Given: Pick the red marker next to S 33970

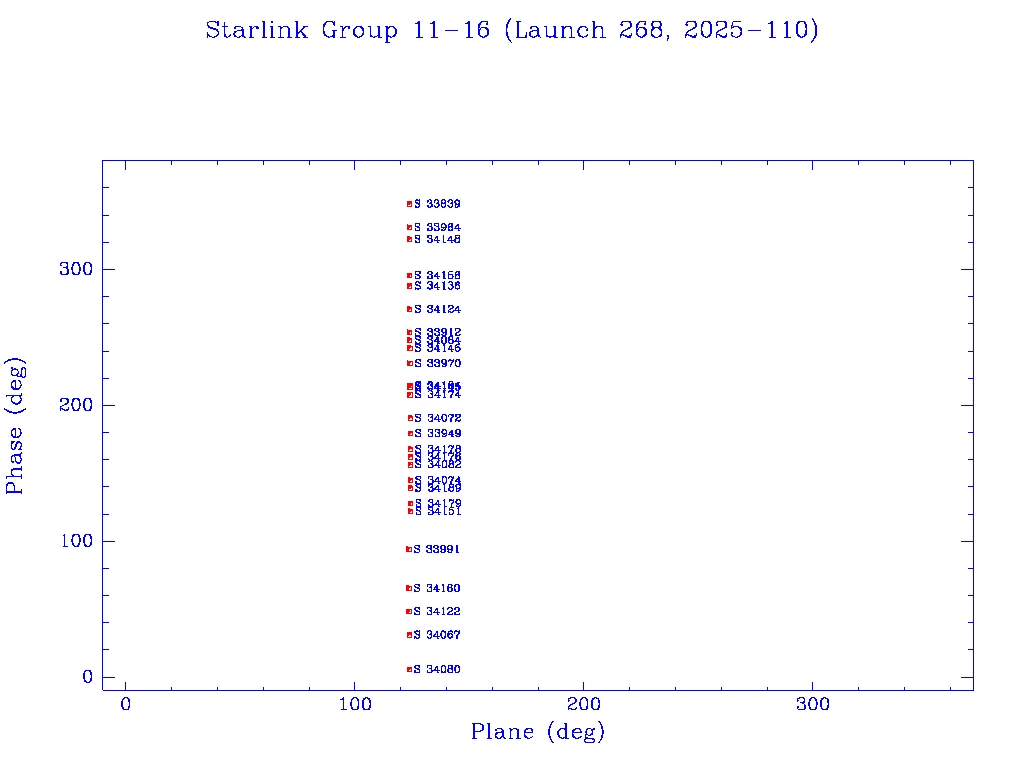Looking at the screenshot, I should pyautogui.click(x=409, y=363).
